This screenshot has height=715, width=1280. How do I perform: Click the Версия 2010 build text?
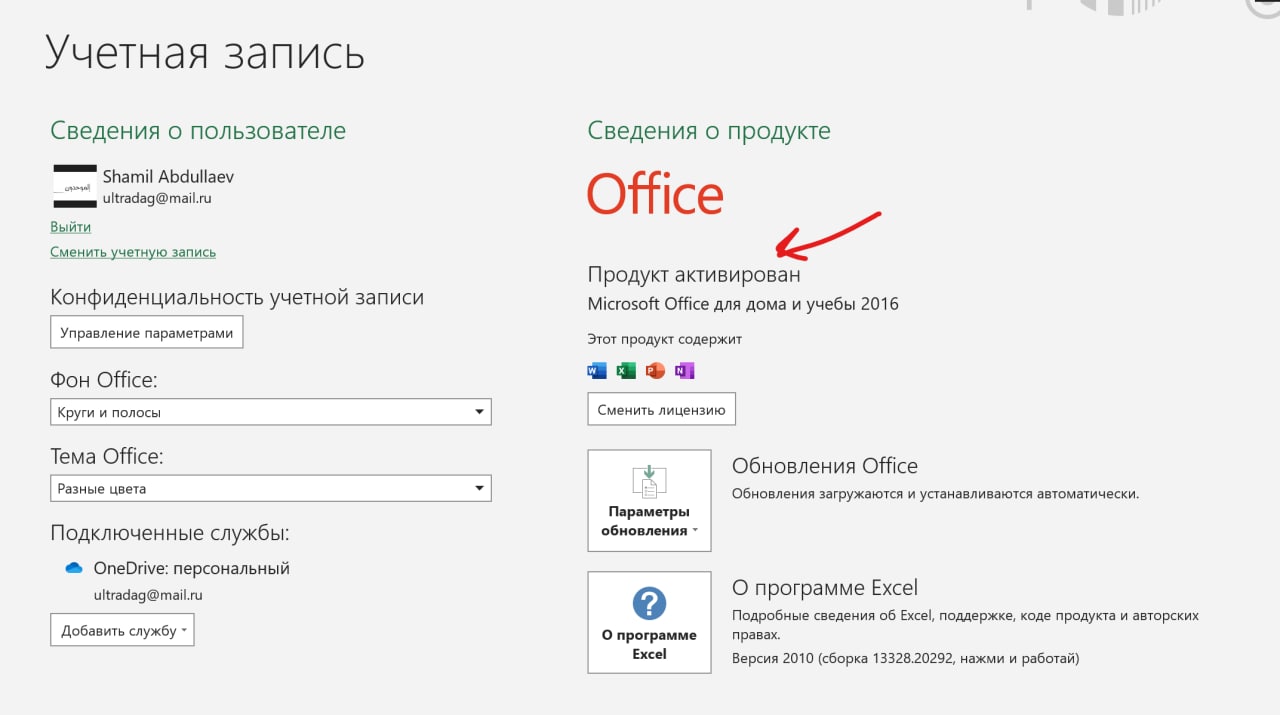pyautogui.click(x=906, y=659)
